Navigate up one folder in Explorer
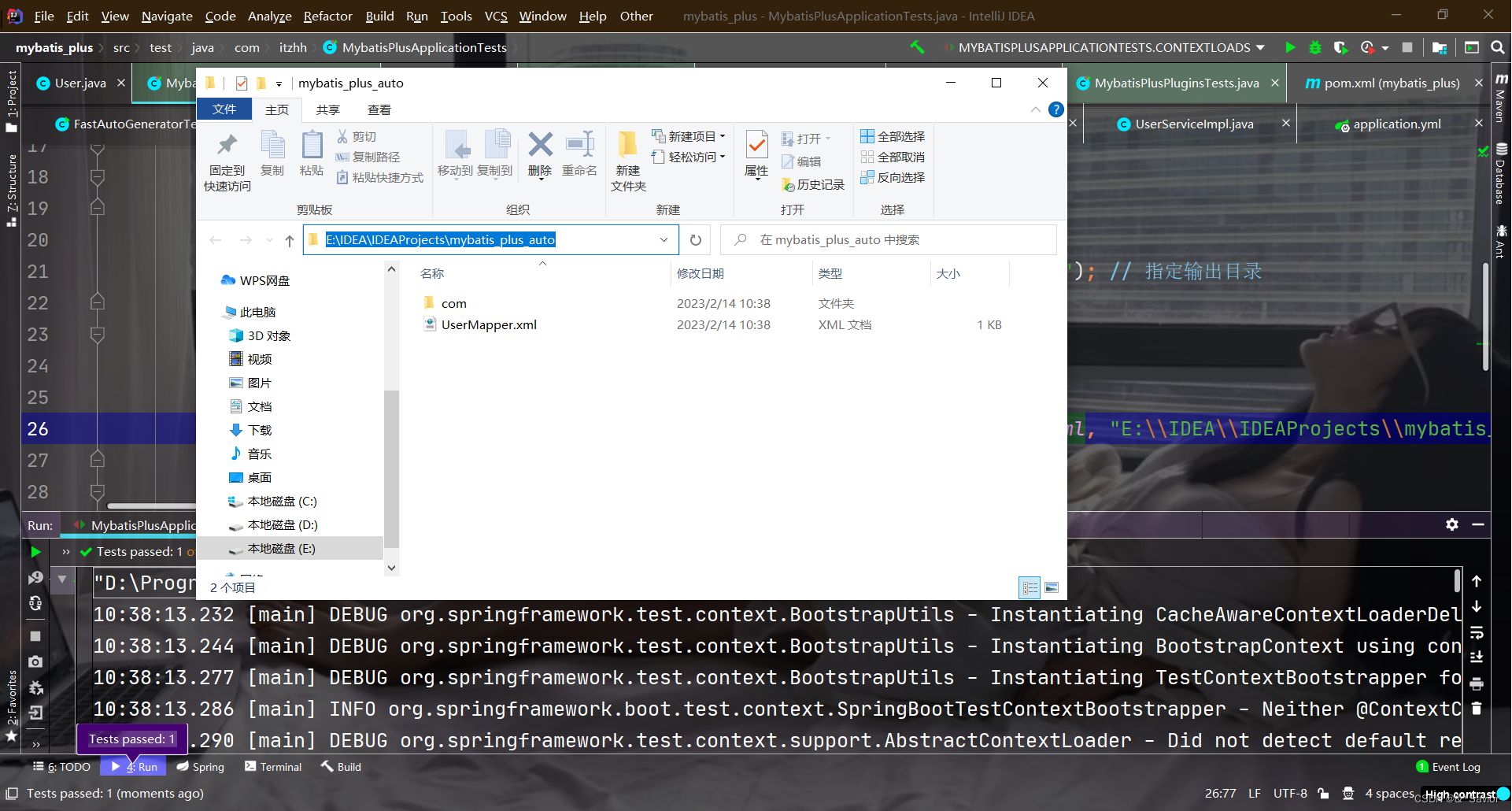The height and width of the screenshot is (811, 1512). 290,240
